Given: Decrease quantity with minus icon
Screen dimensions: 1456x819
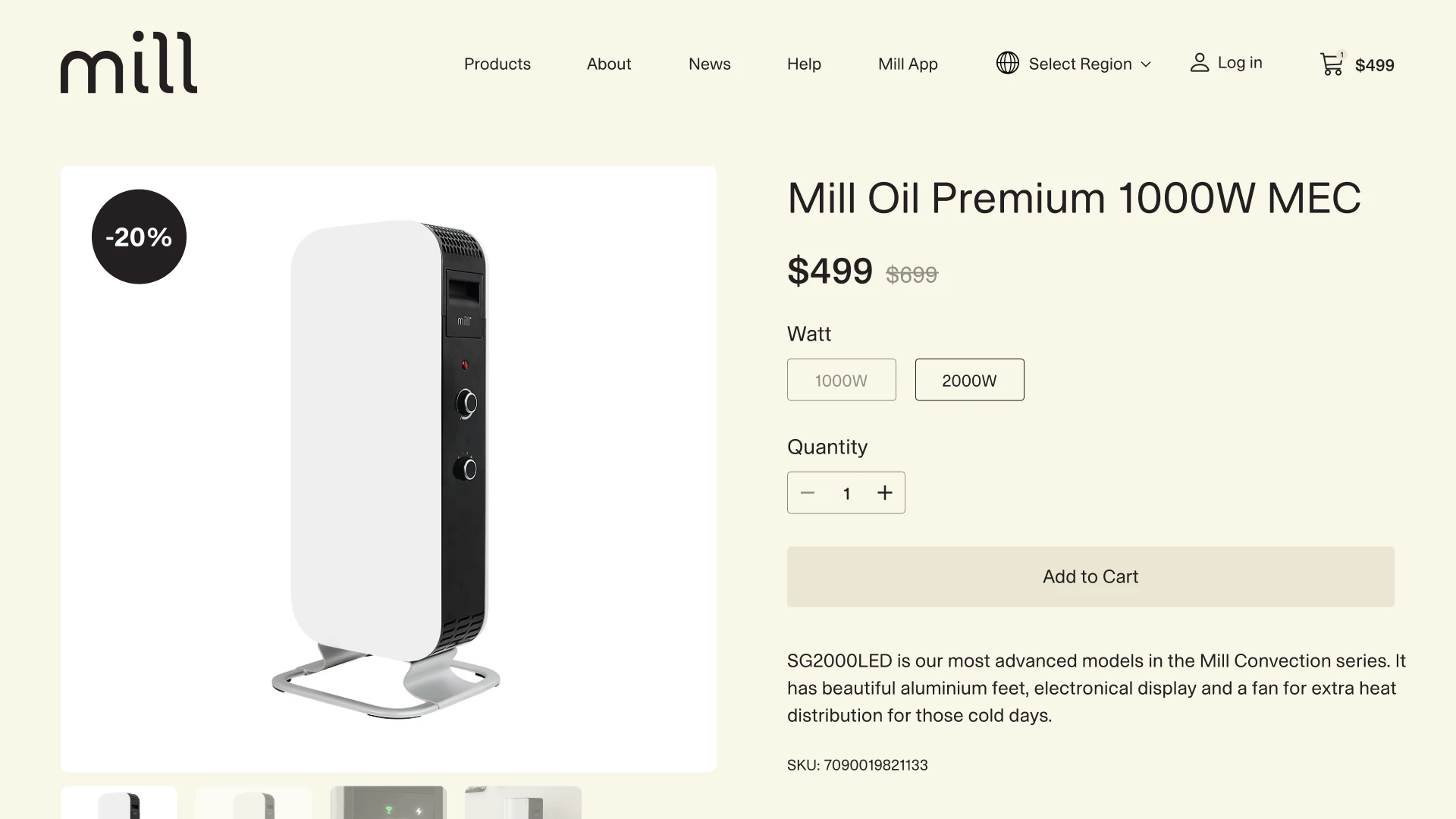Looking at the screenshot, I should pos(808,493).
